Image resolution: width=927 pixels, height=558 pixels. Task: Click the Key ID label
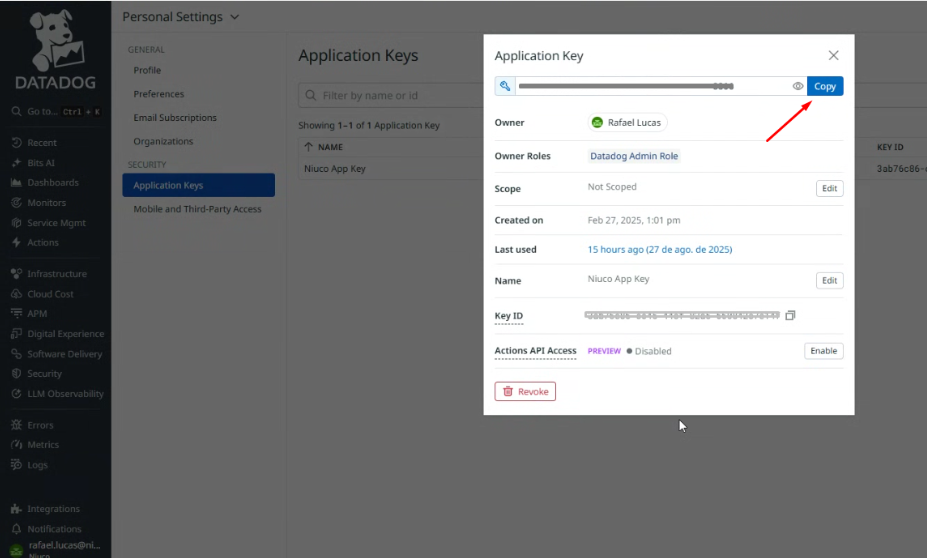pyautogui.click(x=508, y=316)
